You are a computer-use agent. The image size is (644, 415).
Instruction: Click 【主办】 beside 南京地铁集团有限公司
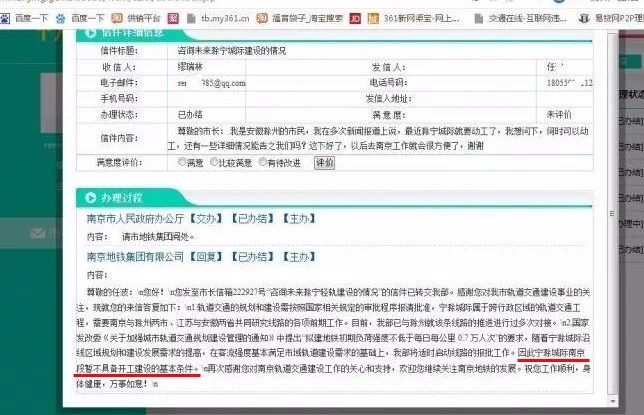coord(299,257)
